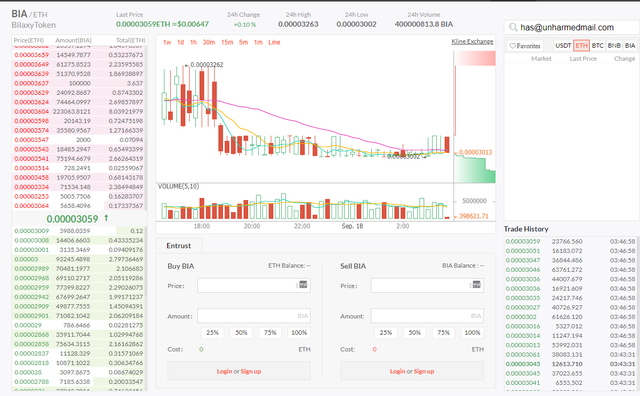Set Sell BIA amount to 100%
Image resolution: width=640 pixels, height=396 pixels.
click(472, 333)
